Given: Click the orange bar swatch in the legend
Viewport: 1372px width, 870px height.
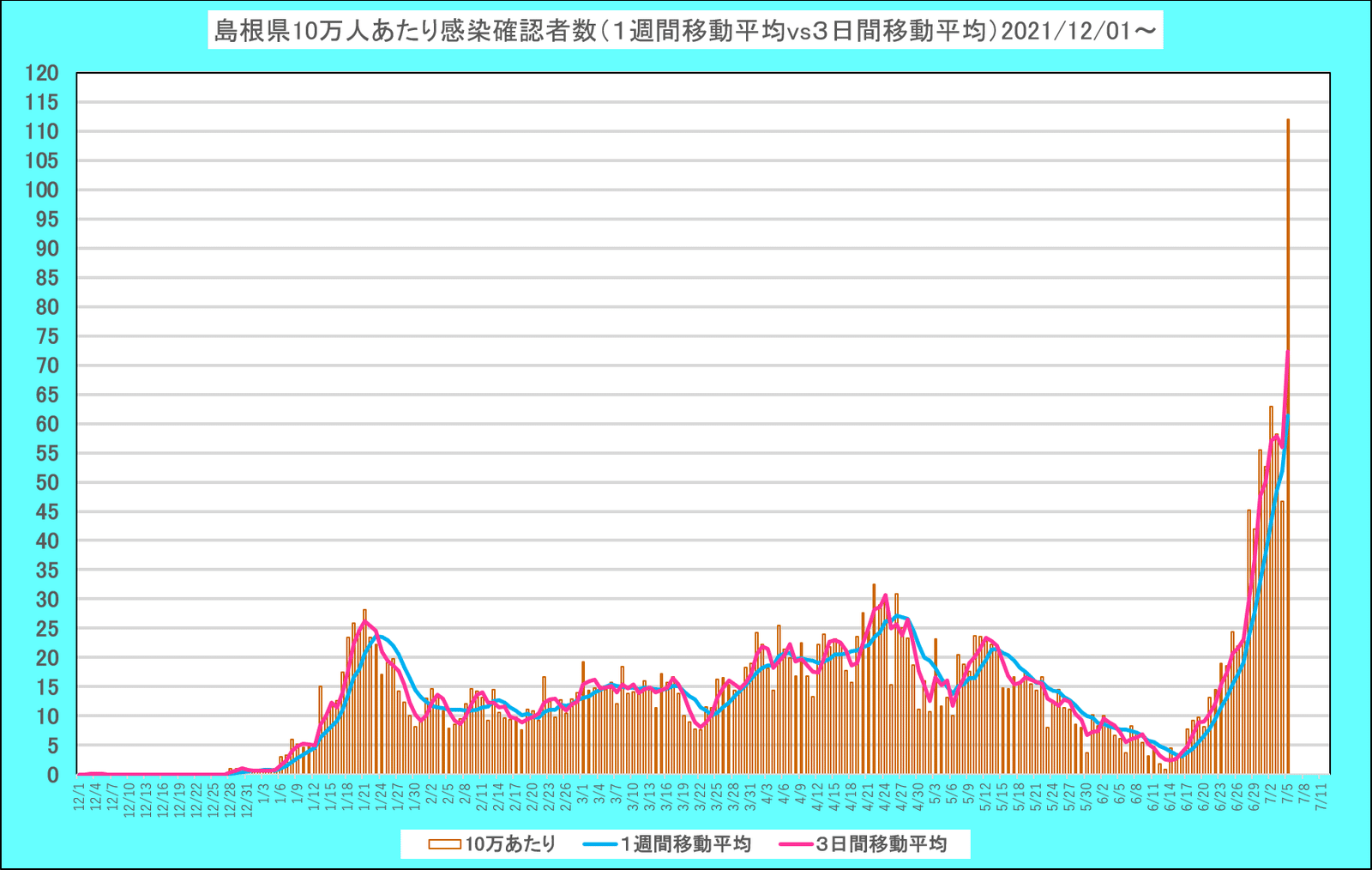Looking at the screenshot, I should point(444,844).
